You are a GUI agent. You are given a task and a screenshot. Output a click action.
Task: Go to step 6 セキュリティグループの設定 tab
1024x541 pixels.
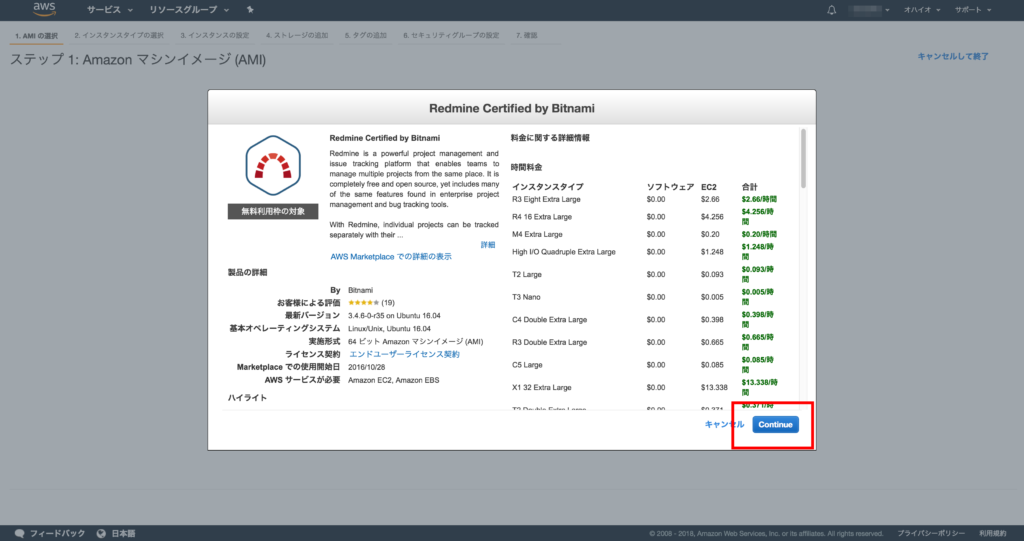click(450, 35)
